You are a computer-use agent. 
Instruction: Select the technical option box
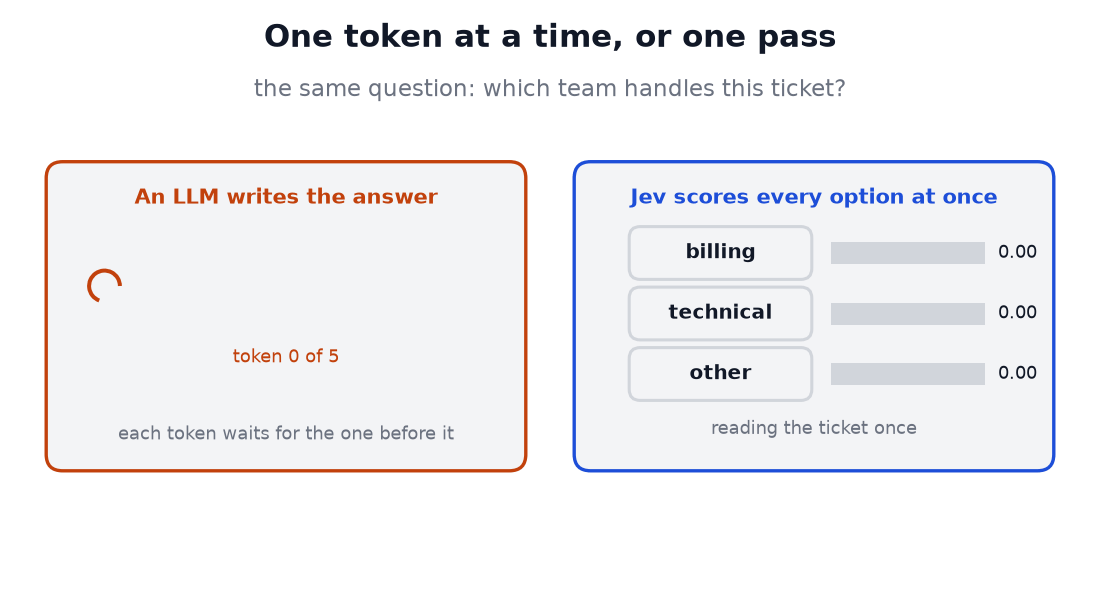[x=720, y=313]
